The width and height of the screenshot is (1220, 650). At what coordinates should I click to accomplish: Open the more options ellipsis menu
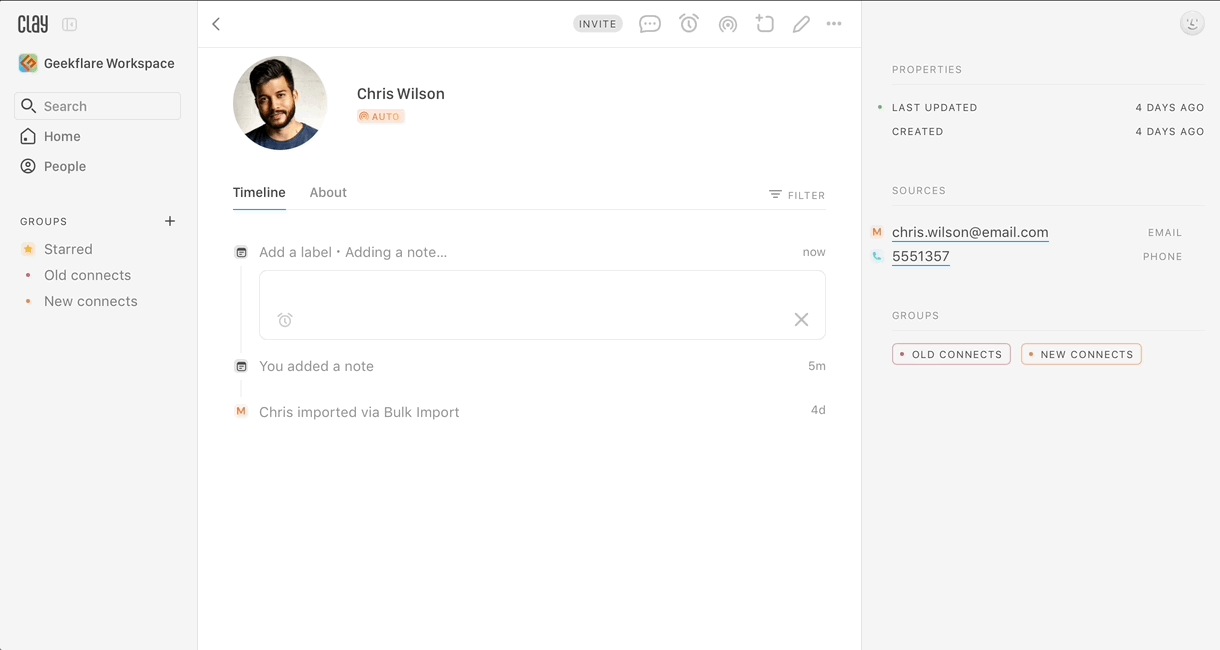[x=834, y=24]
